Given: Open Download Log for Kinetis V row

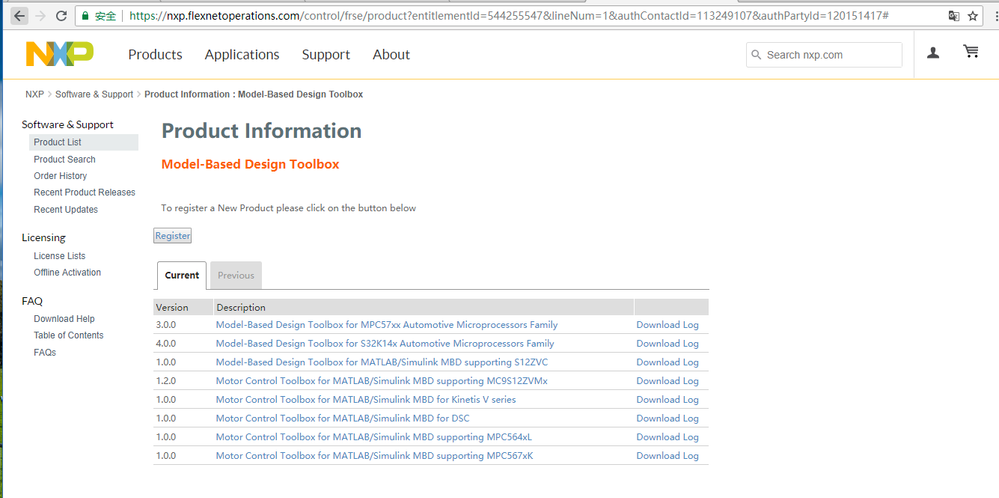Looking at the screenshot, I should pos(668,399).
